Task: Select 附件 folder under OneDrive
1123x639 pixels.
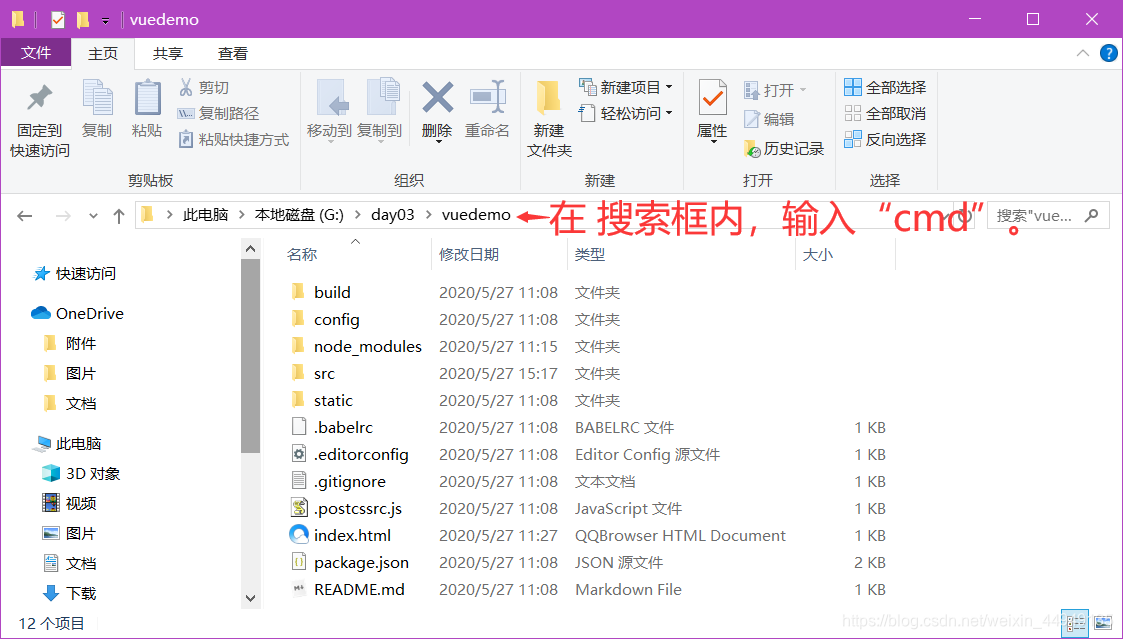Action: click(x=69, y=343)
